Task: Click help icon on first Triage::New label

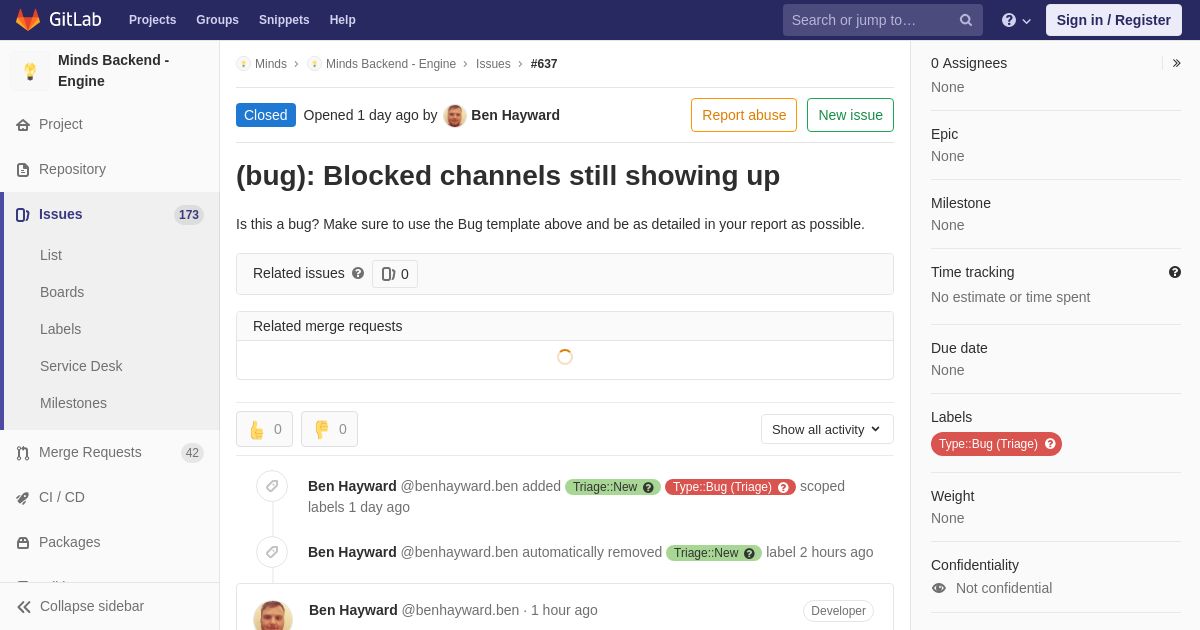Action: pyautogui.click(x=648, y=487)
